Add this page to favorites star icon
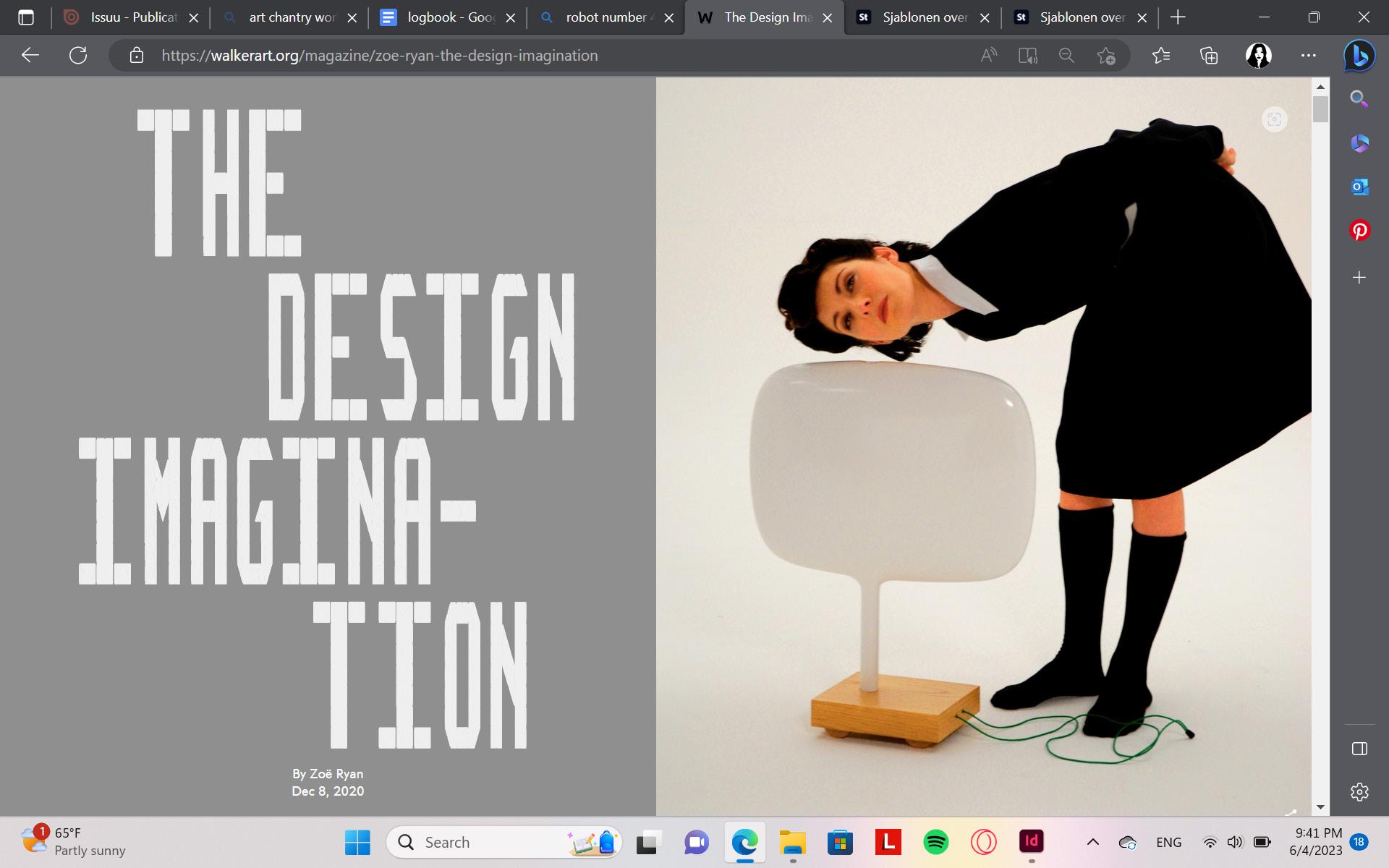The height and width of the screenshot is (868, 1389). (x=1105, y=56)
